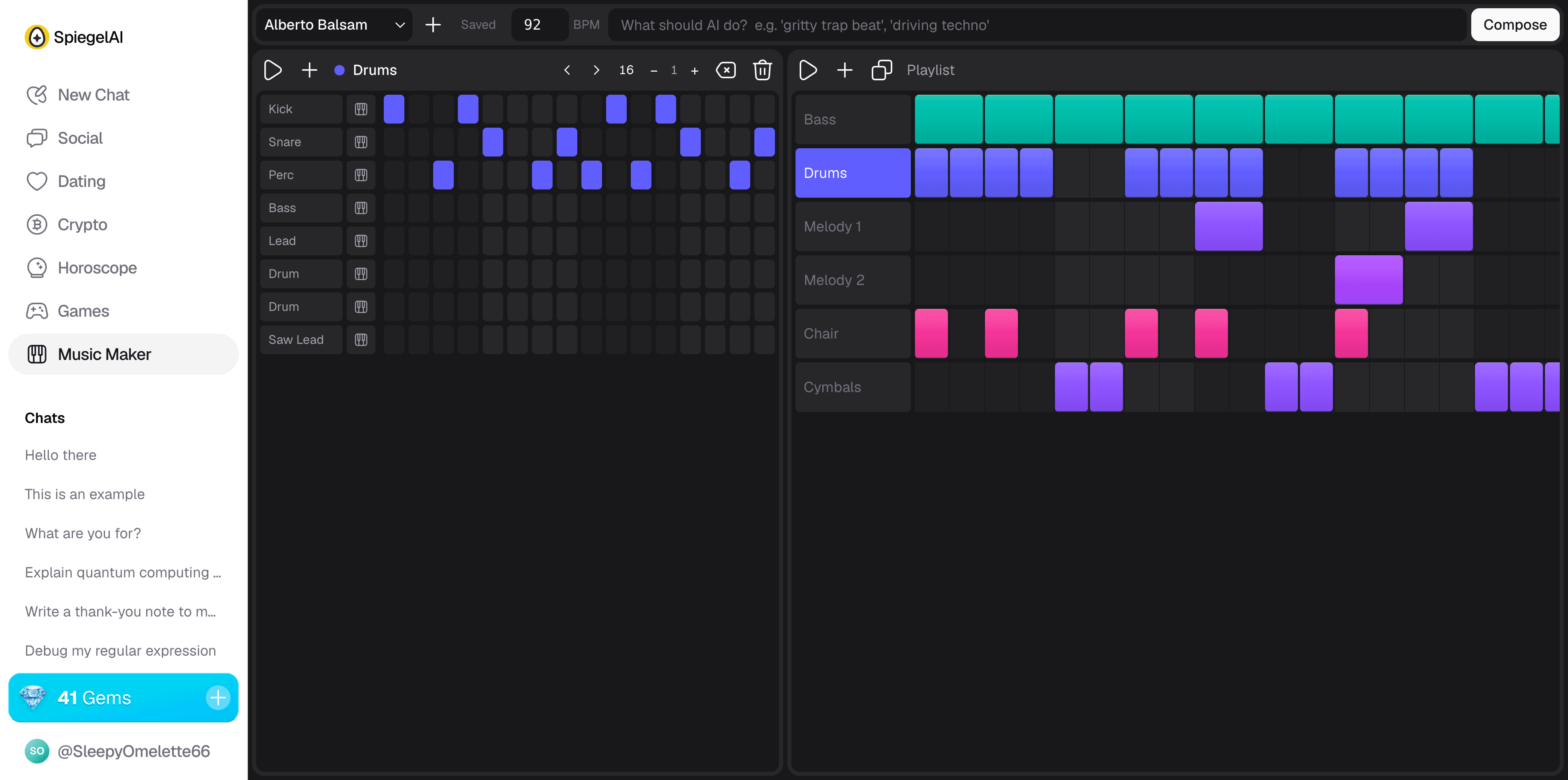Screen dimensions: 1568x780
Task: Select the Music Maker section
Action: [x=123, y=355]
